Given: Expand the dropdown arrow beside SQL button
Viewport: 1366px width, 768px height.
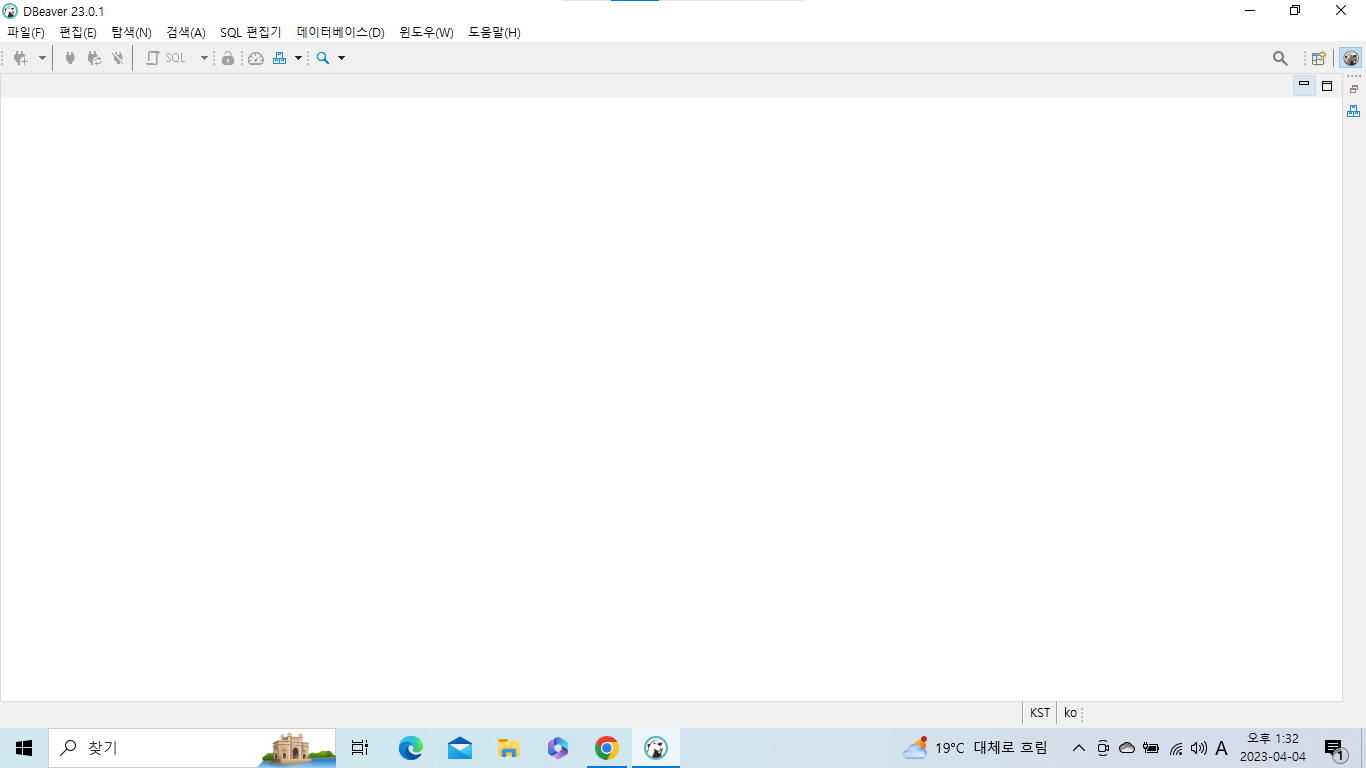Looking at the screenshot, I should tap(204, 58).
